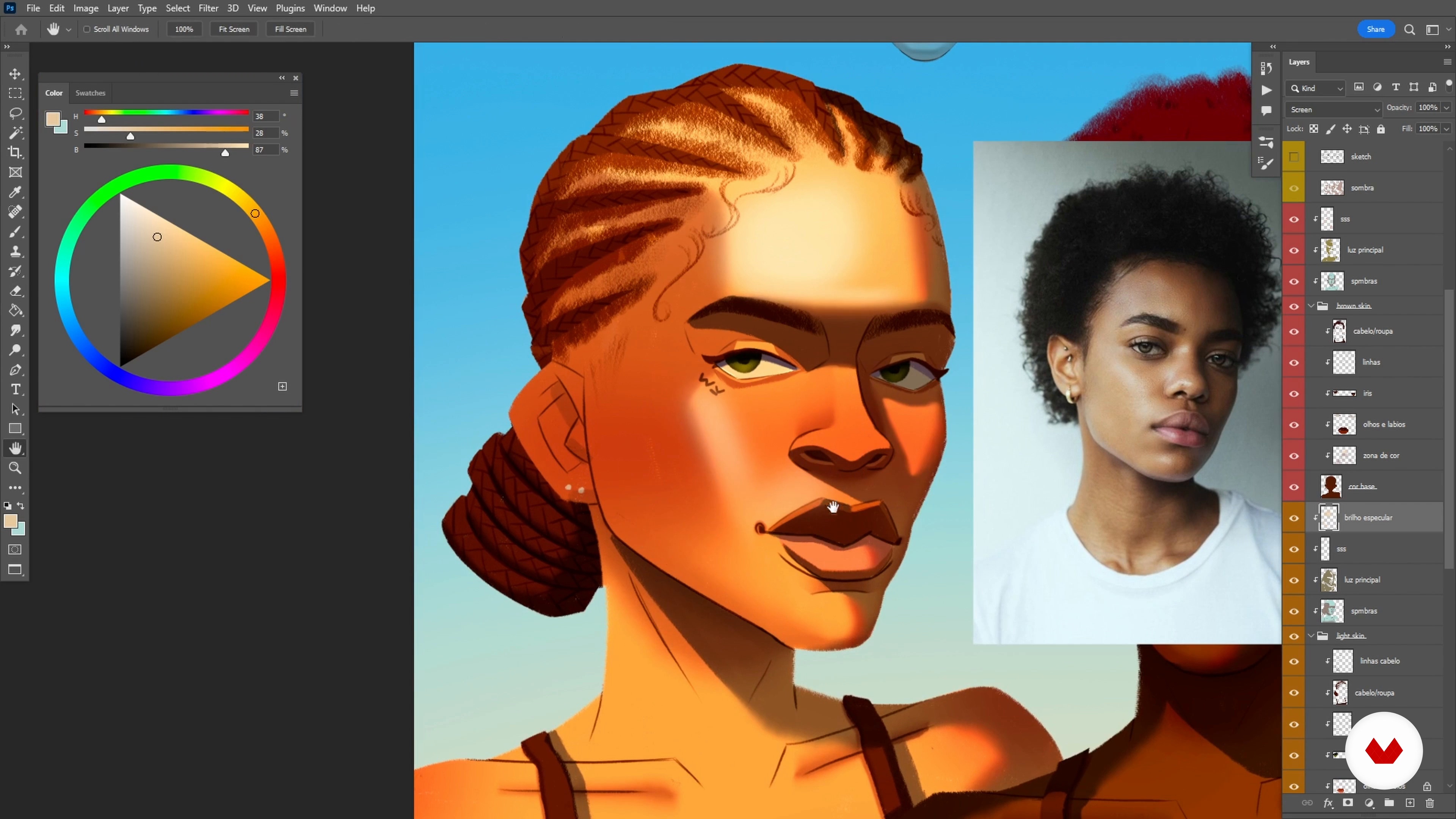1456x819 pixels.
Task: Click the Hue slider handle
Action: pos(102,120)
